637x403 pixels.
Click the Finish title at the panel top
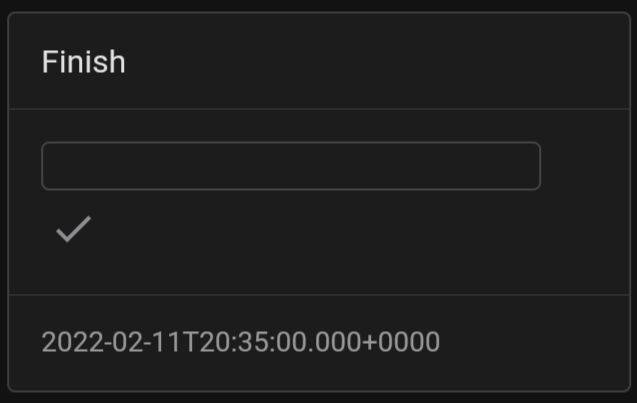point(83,62)
